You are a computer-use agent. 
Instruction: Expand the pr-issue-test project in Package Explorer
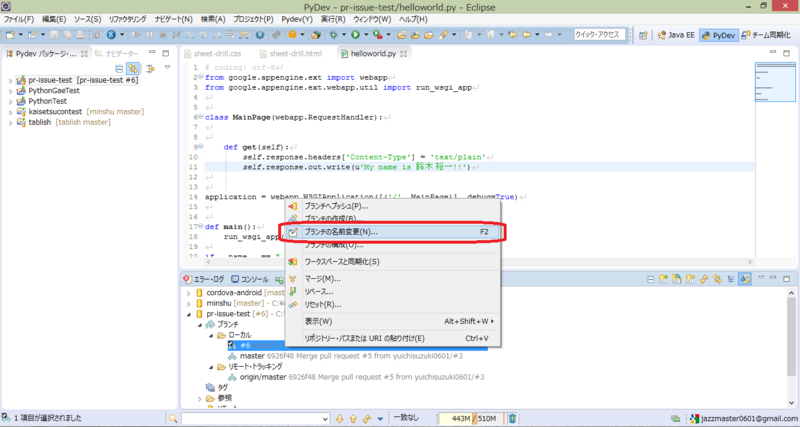click(x=10, y=81)
